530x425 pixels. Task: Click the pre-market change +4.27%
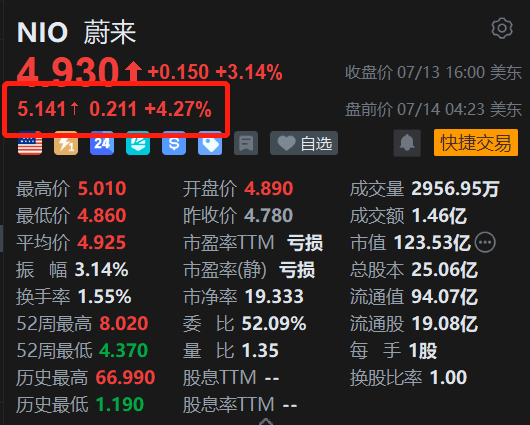point(178,109)
